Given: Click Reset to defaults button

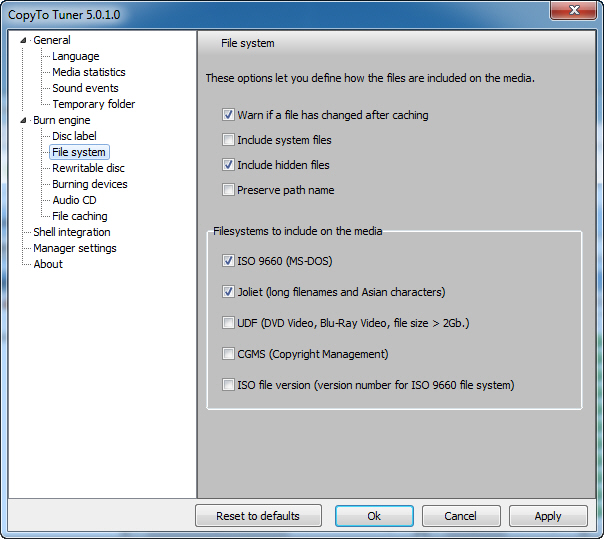Looking at the screenshot, I should pyautogui.click(x=258, y=516).
